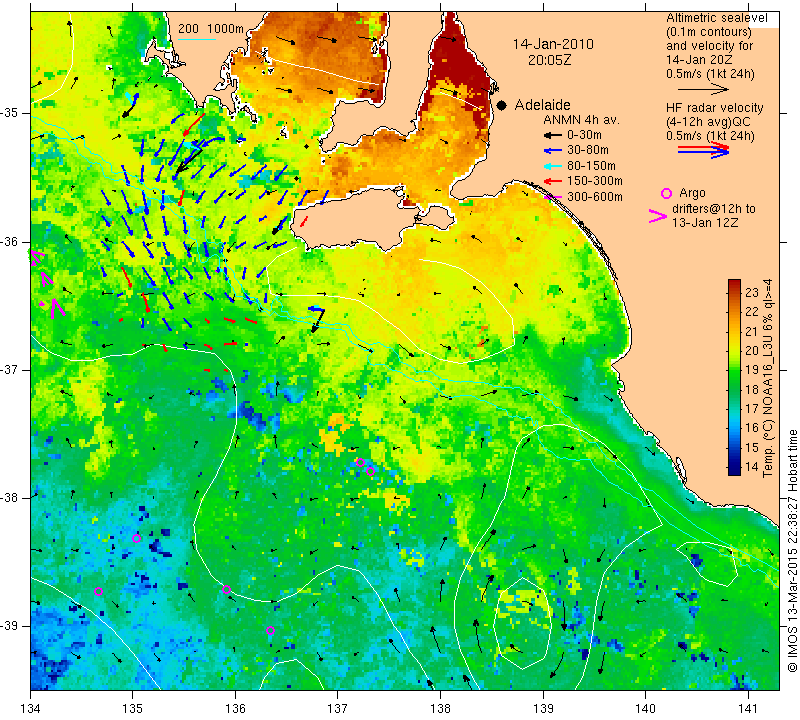The width and height of the screenshot is (800, 720).
Task: Click the 139 longitude axis label
Action: click(x=543, y=709)
